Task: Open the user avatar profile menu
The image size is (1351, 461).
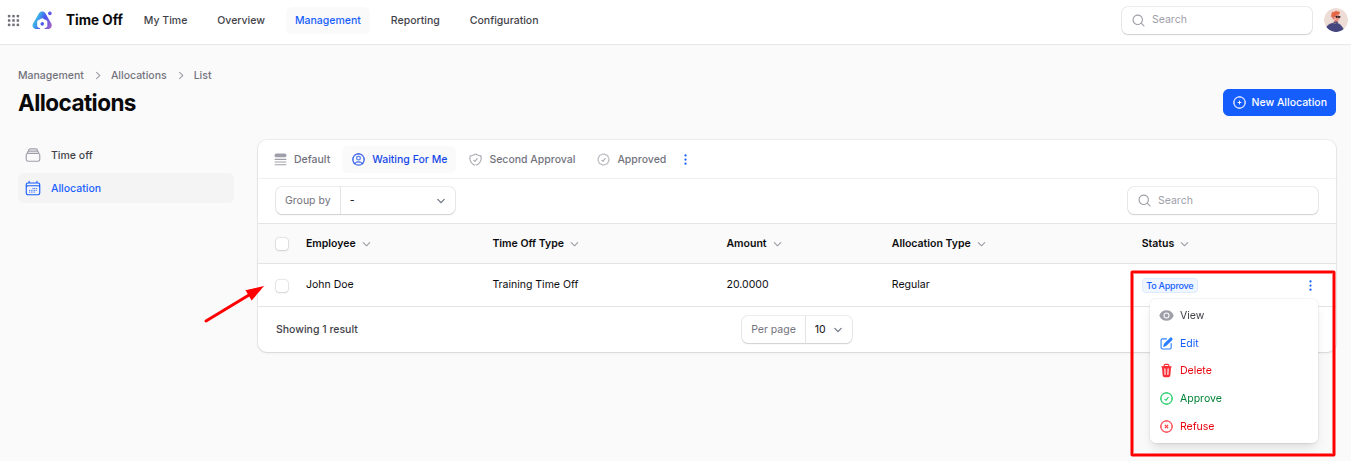Action: pos(1335,20)
